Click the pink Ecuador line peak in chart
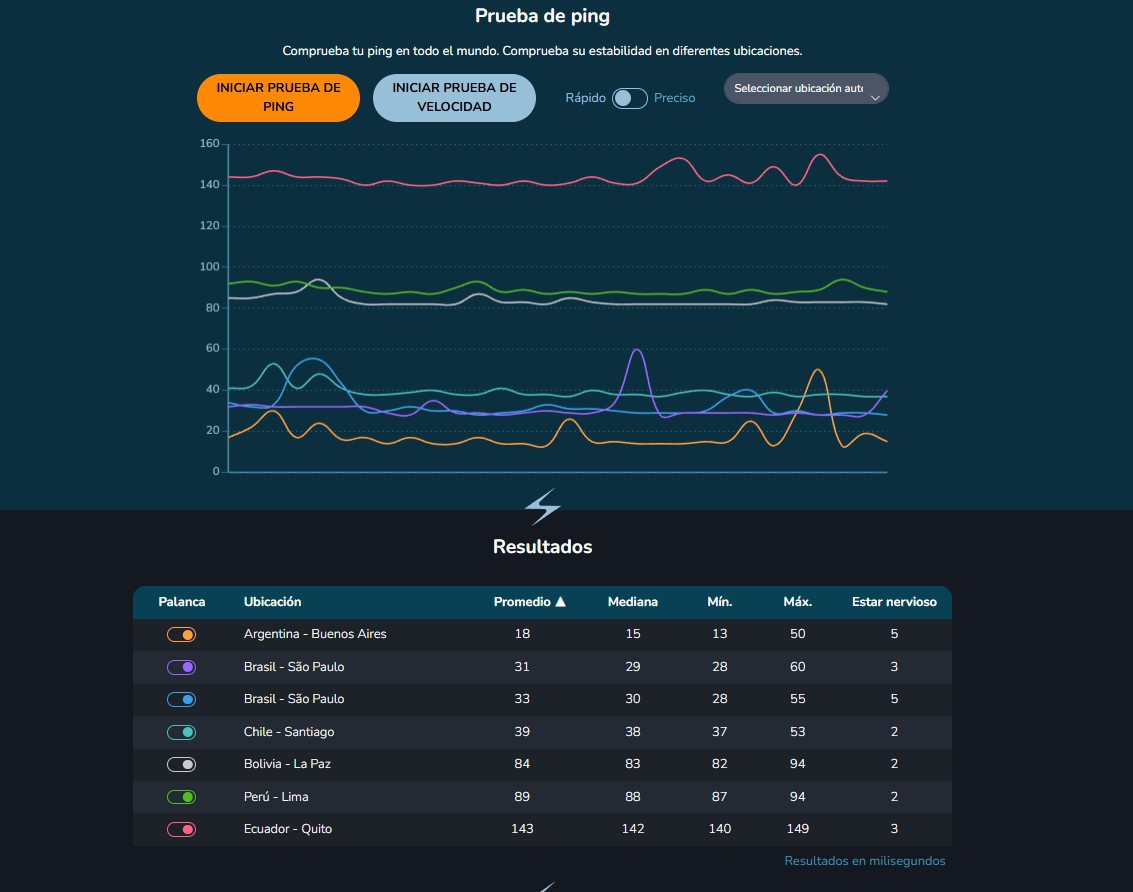The height and width of the screenshot is (892, 1133). pos(820,155)
